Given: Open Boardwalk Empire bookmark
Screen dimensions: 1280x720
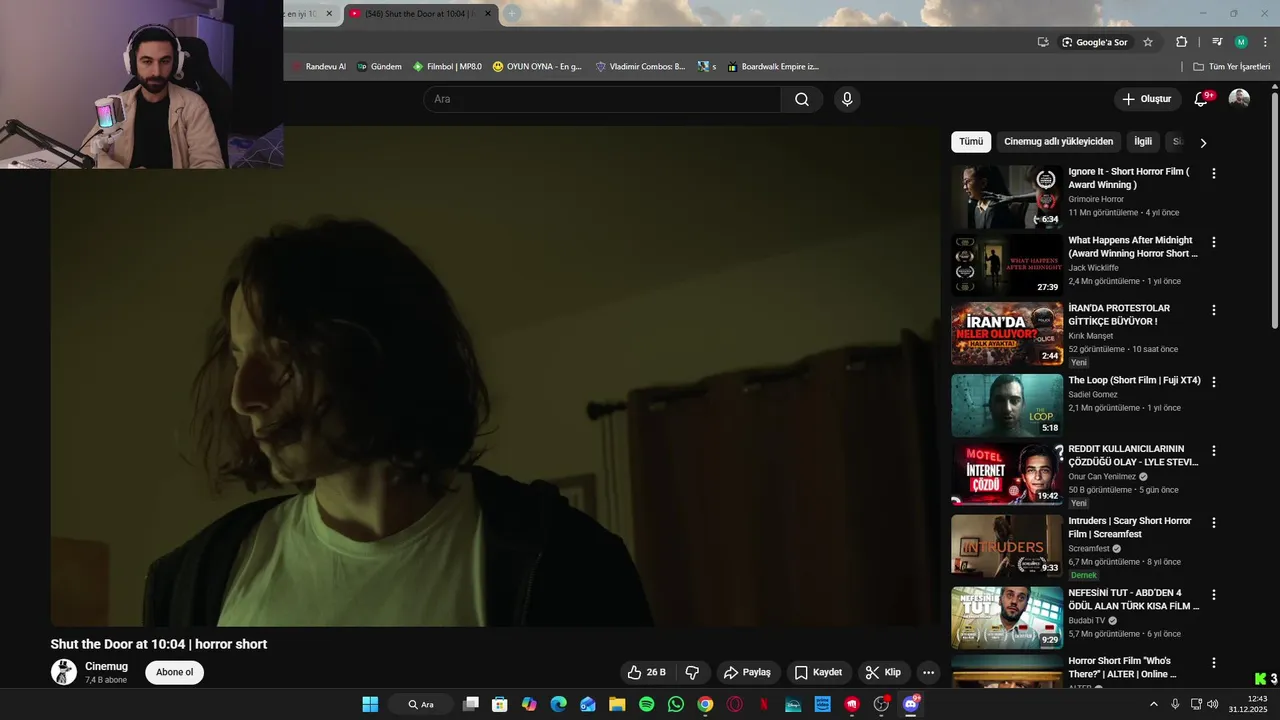Looking at the screenshot, I should (773, 67).
